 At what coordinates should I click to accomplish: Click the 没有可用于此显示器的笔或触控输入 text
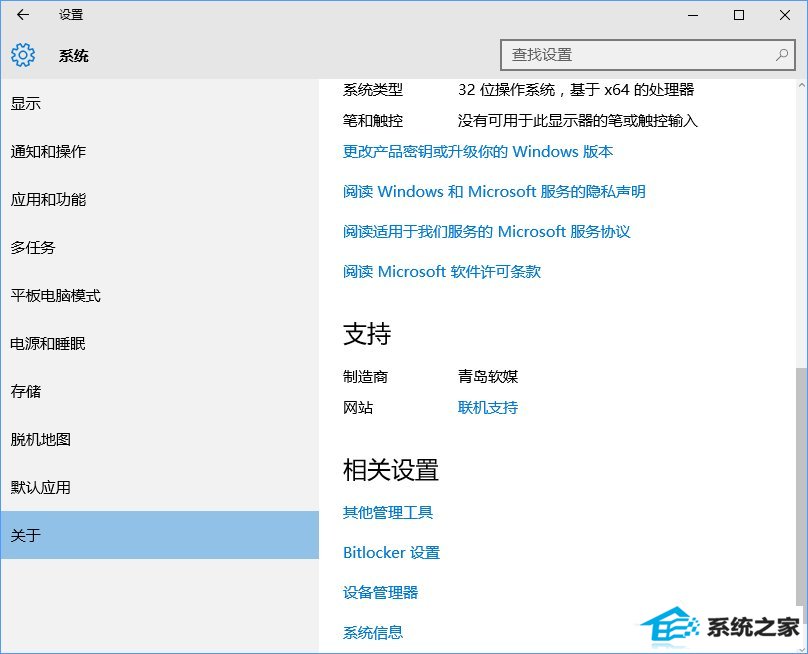(x=578, y=121)
